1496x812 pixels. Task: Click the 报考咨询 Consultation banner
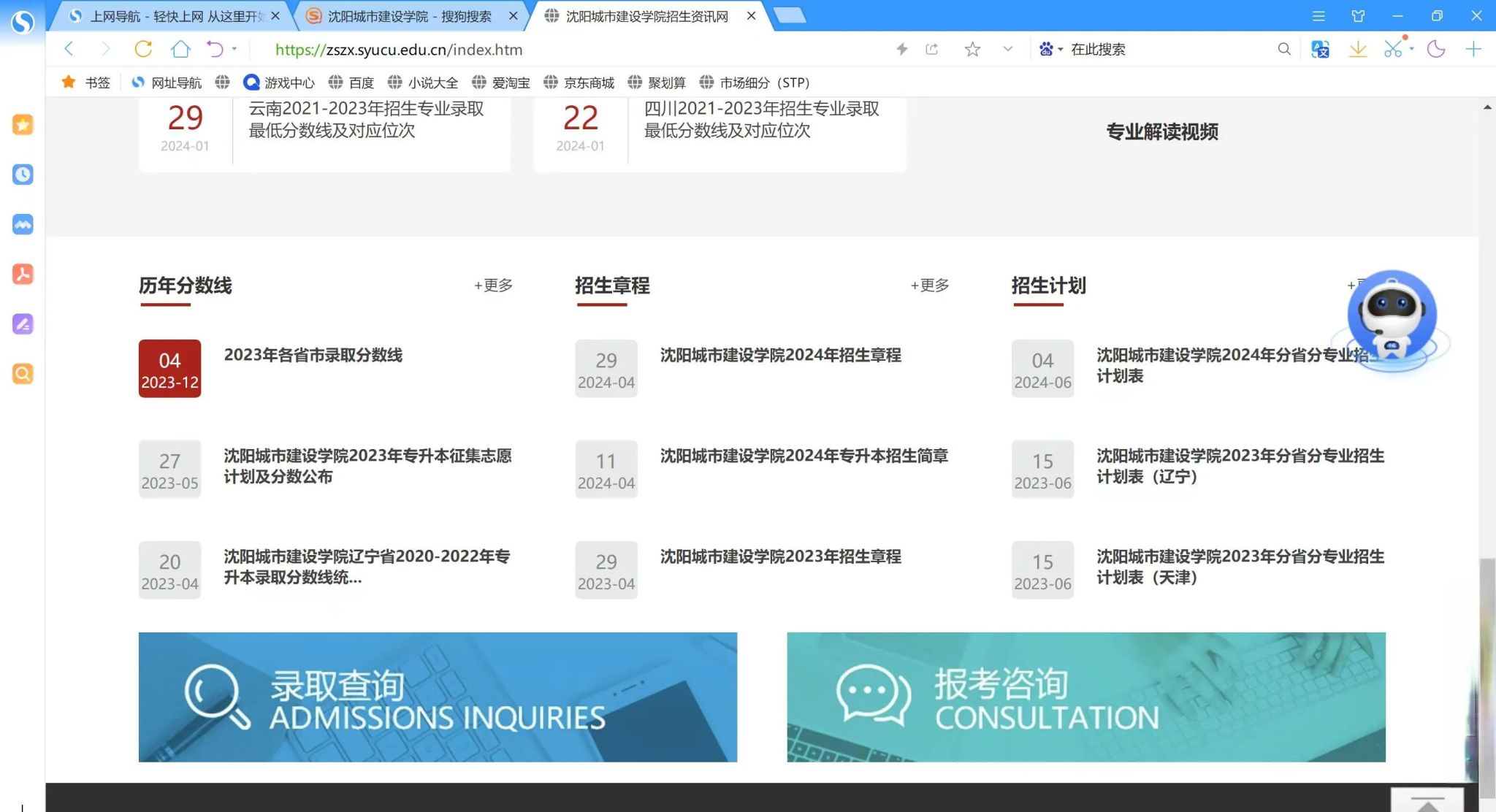(x=1085, y=697)
